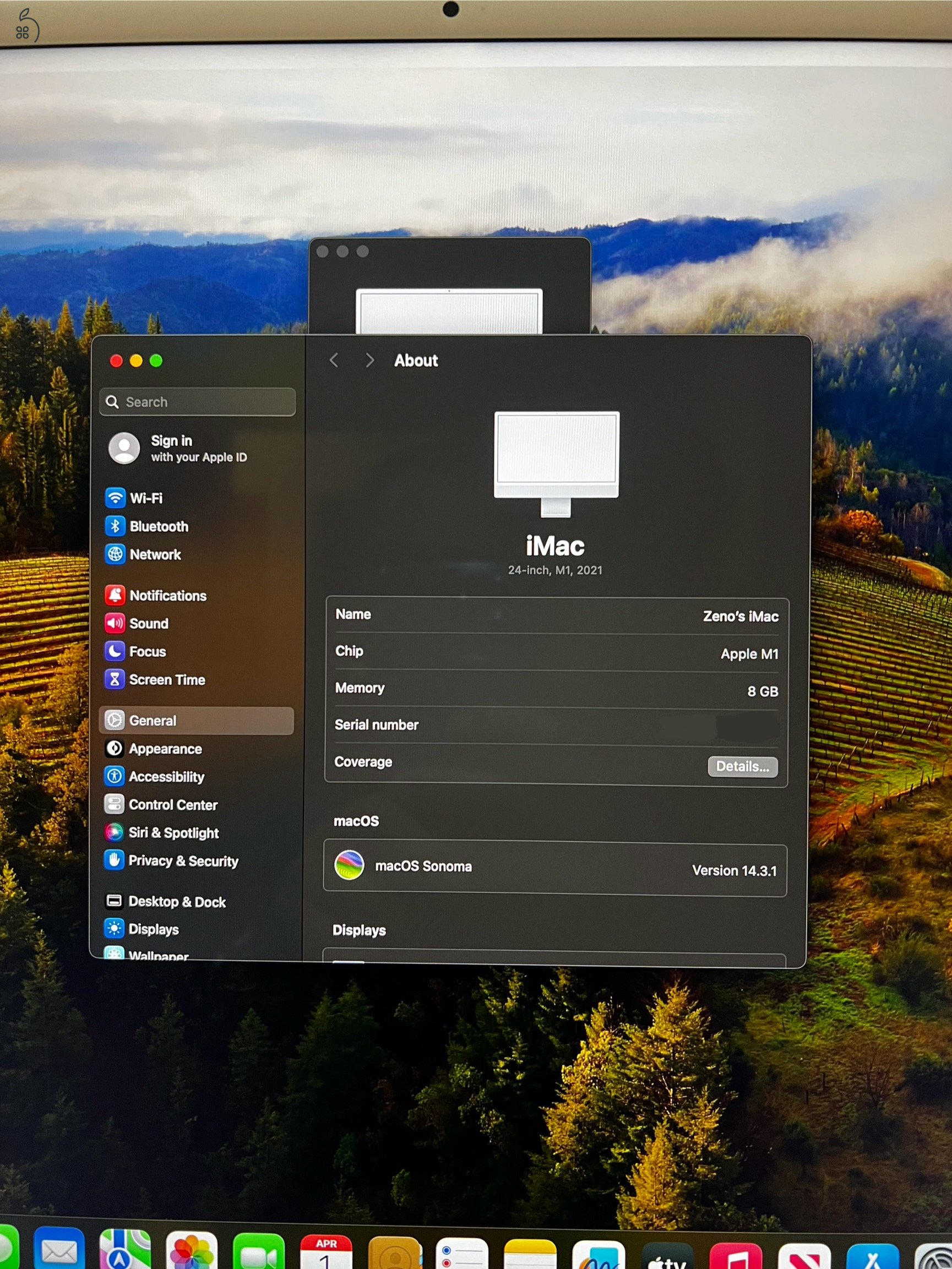Open Screen Time settings
The width and height of the screenshot is (952, 1269).
click(x=155, y=679)
